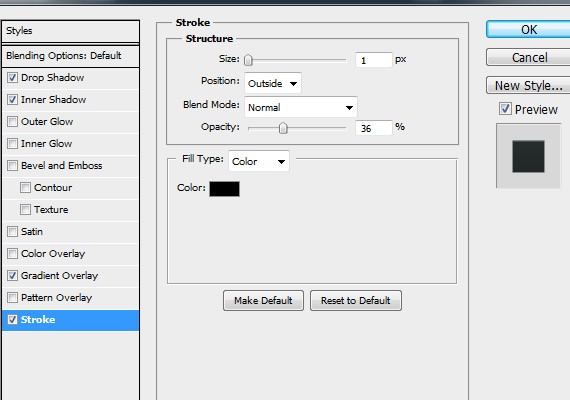Open the Position dropdown set to Outside
The image size is (570, 400).
pos(273,83)
